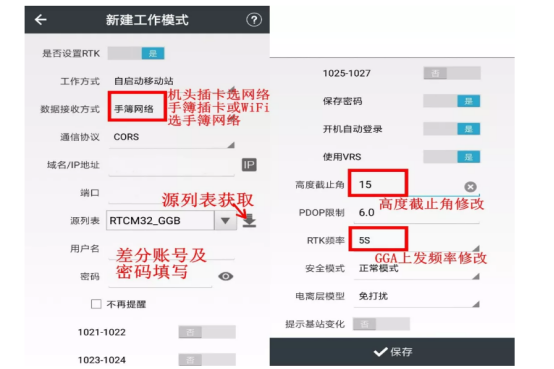This screenshot has width=554, height=369.
Task: Open the 工作方式 dropdown showing 自启动移动站
Action: pos(172,82)
